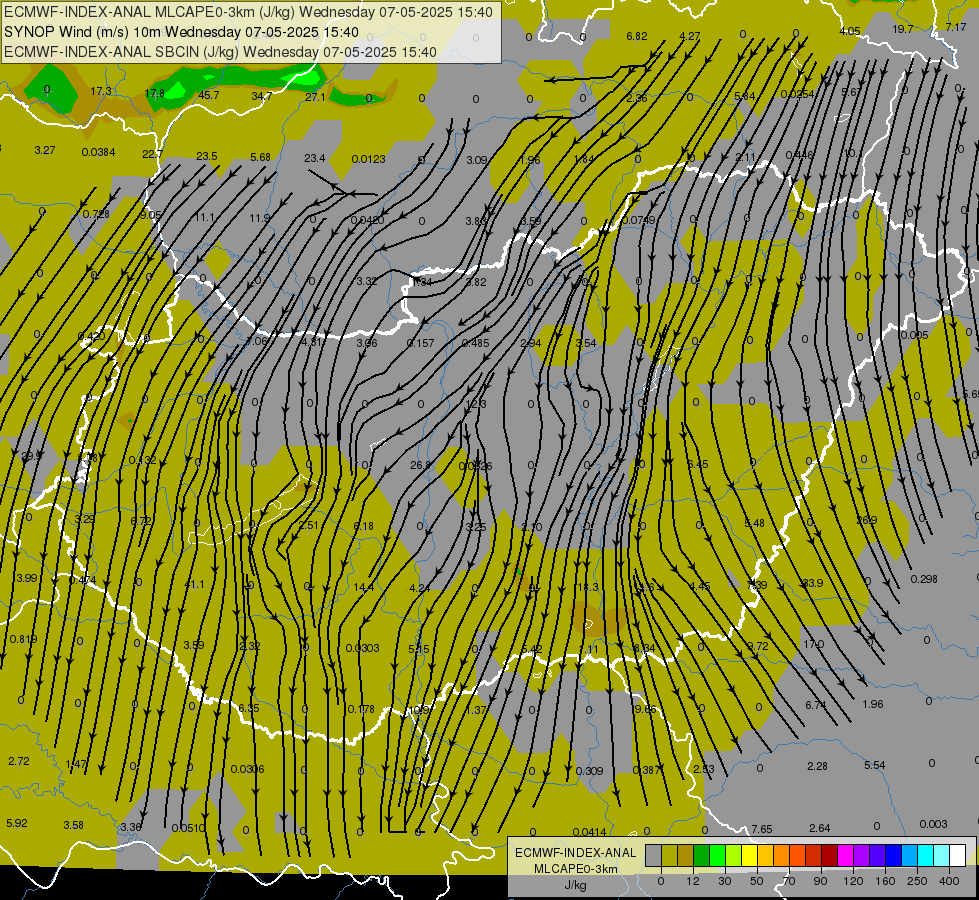Screen dimensions: 979x900
Task: Click the map value 33.9
Action: coord(813,583)
